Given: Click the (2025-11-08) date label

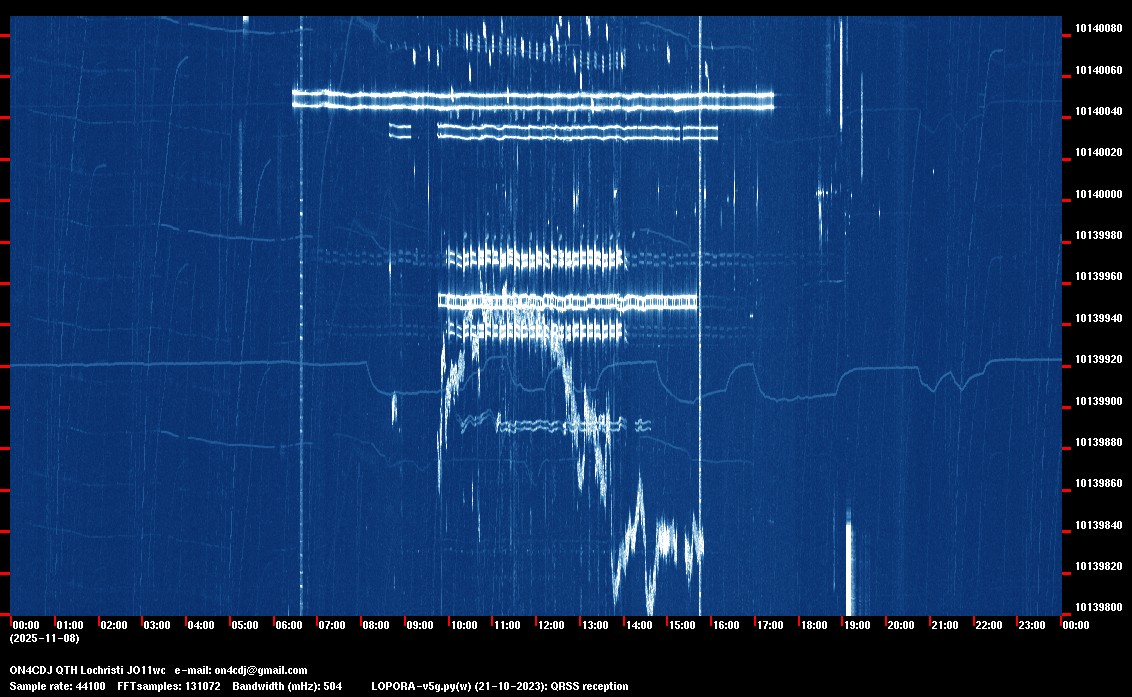Looking at the screenshot, I should tap(45, 638).
